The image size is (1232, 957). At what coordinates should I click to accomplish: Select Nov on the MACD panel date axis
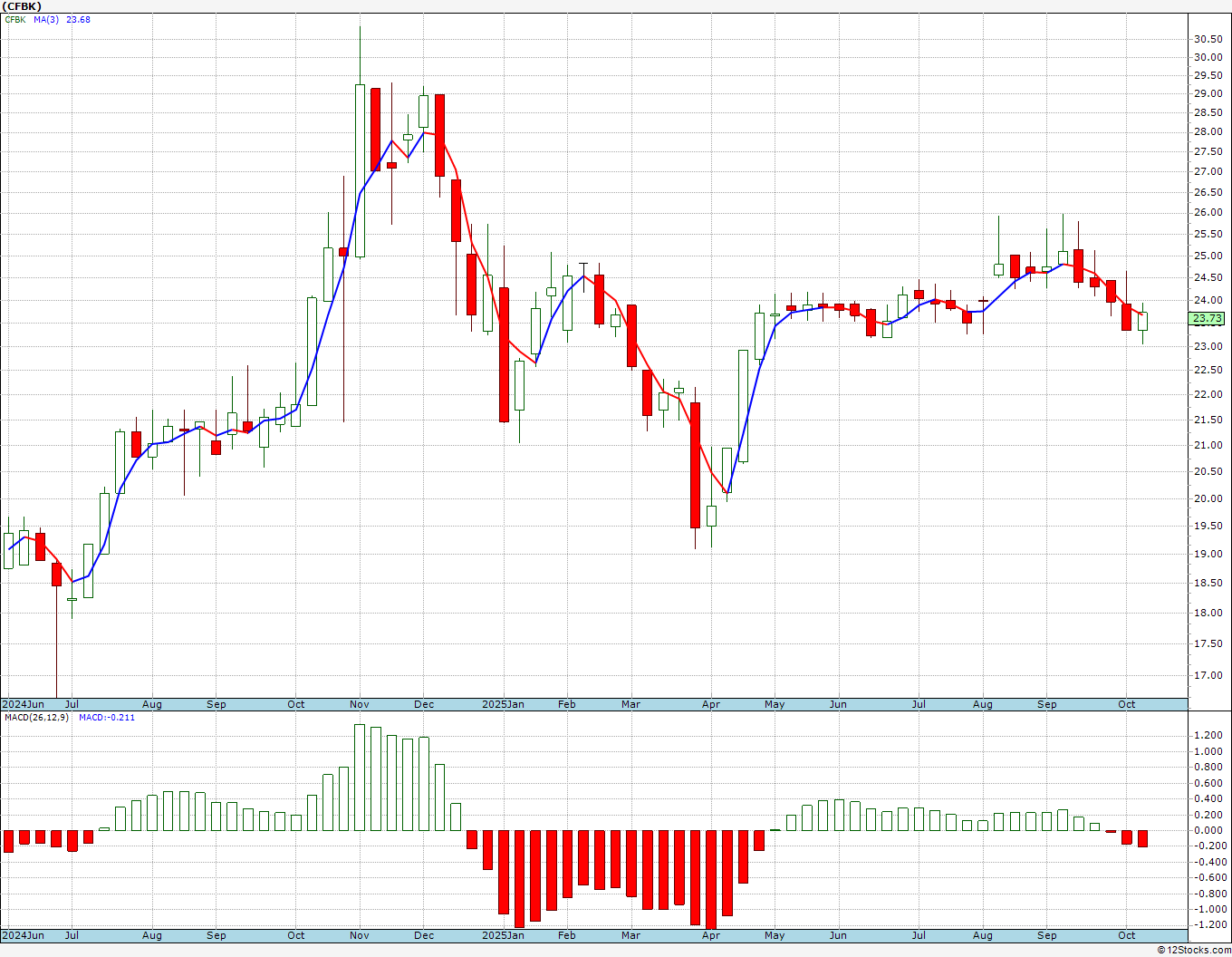(x=359, y=935)
